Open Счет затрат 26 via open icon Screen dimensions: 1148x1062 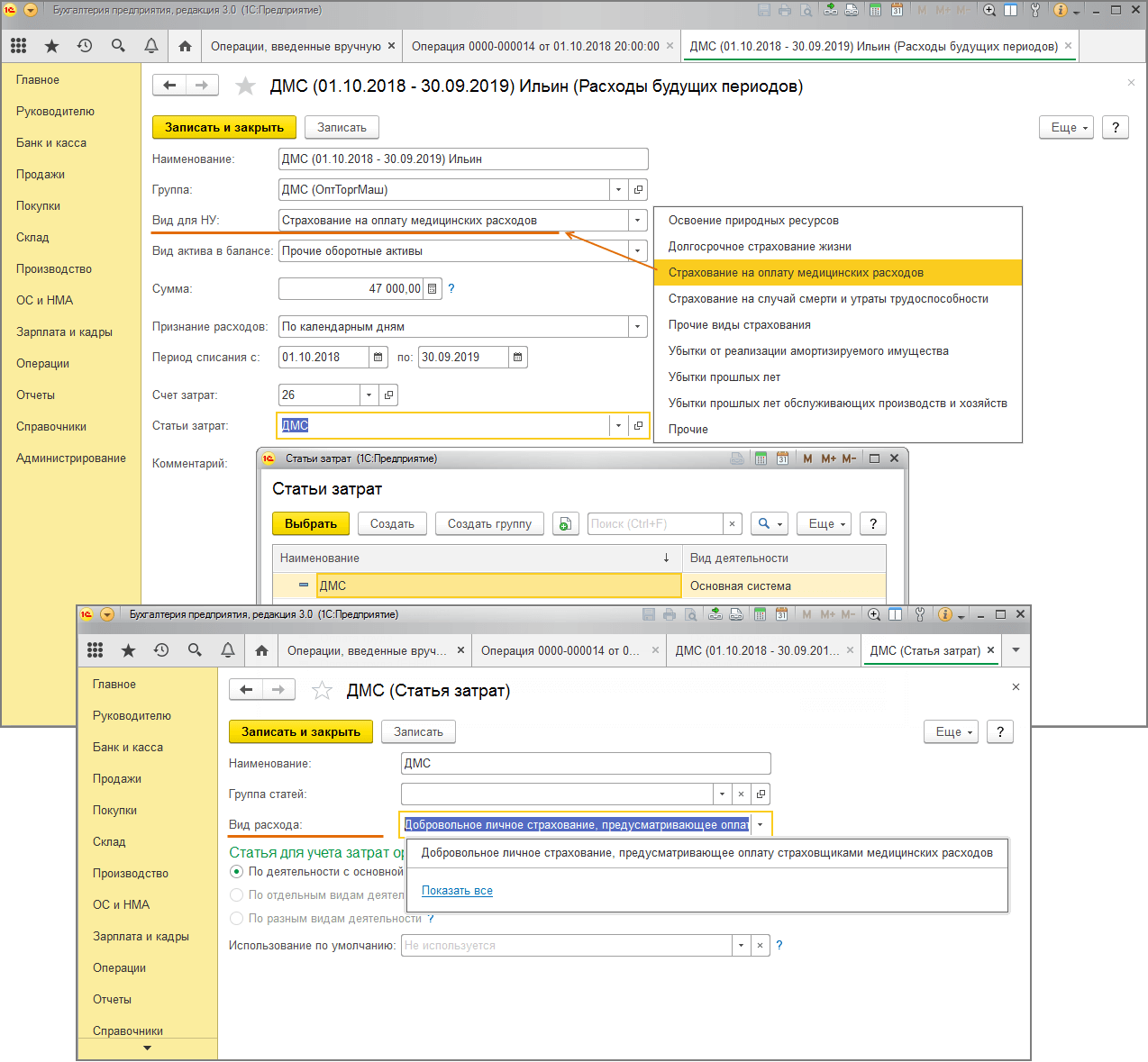tap(389, 395)
